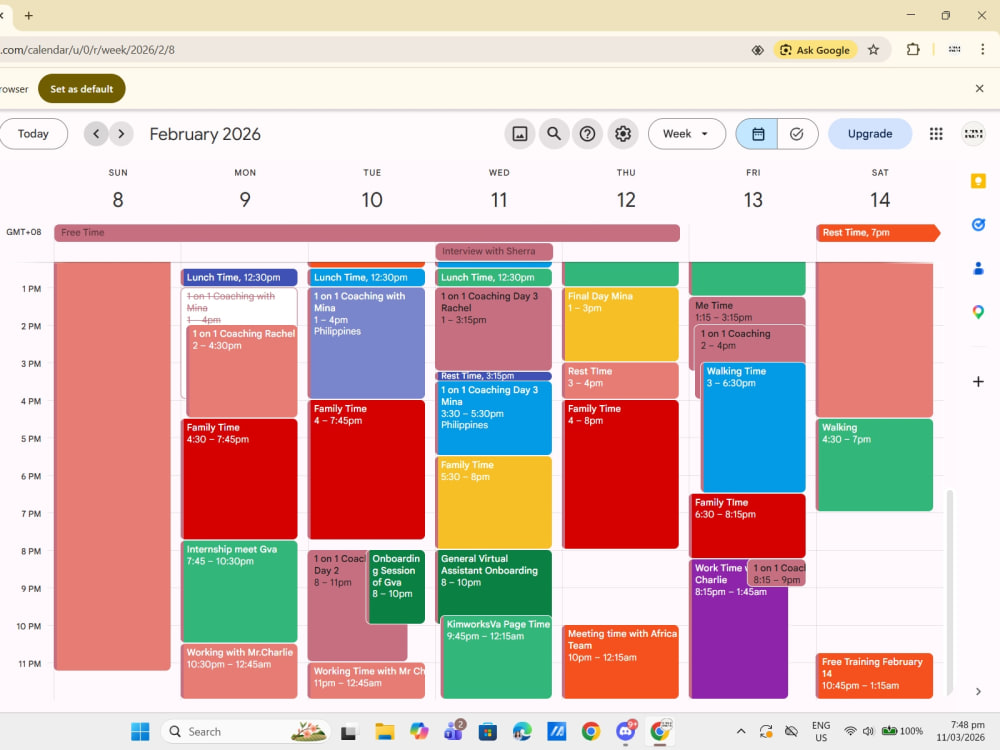
Task: Open File Explorer from taskbar
Action: click(x=384, y=732)
